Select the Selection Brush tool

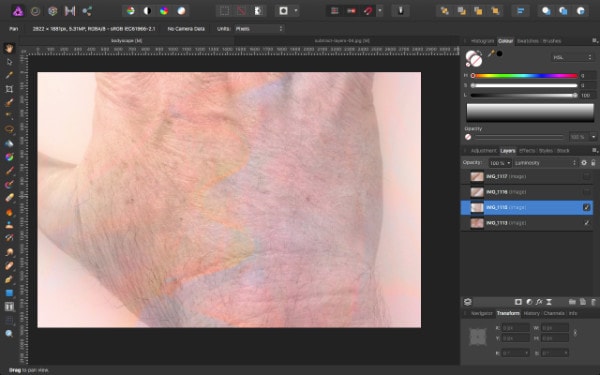pos(9,103)
